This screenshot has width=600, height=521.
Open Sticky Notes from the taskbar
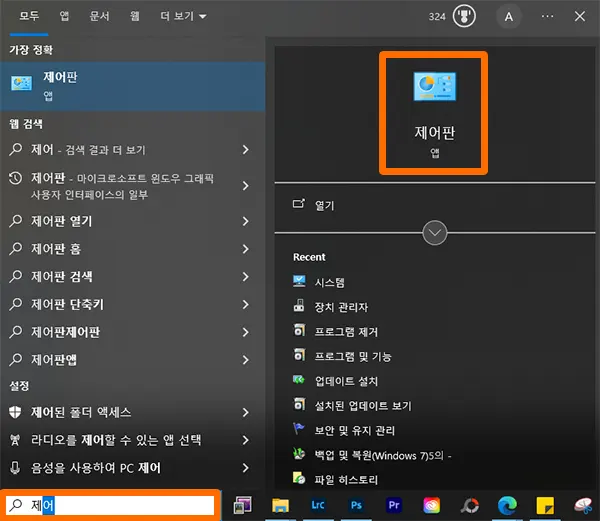(545, 505)
